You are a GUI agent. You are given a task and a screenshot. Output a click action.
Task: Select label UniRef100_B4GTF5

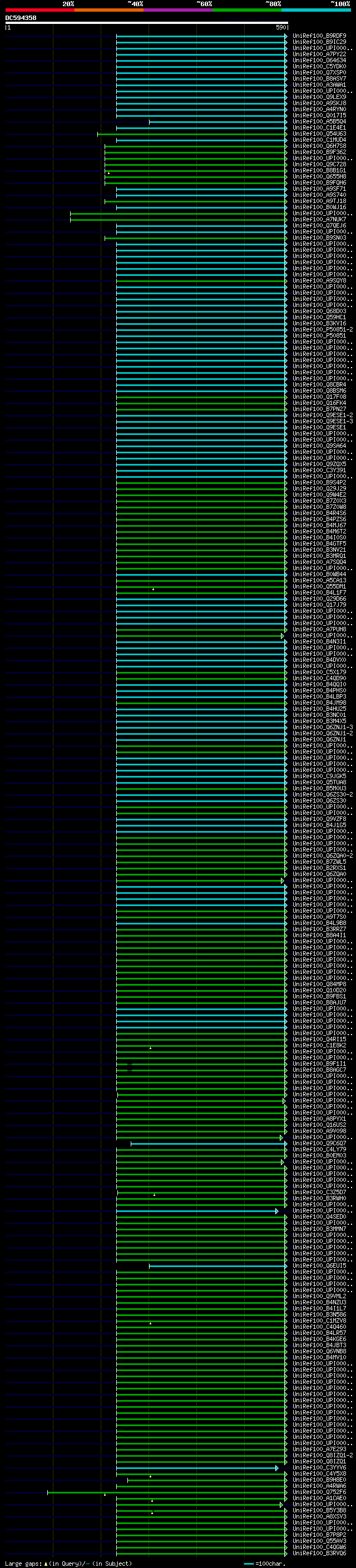[x=319, y=544]
